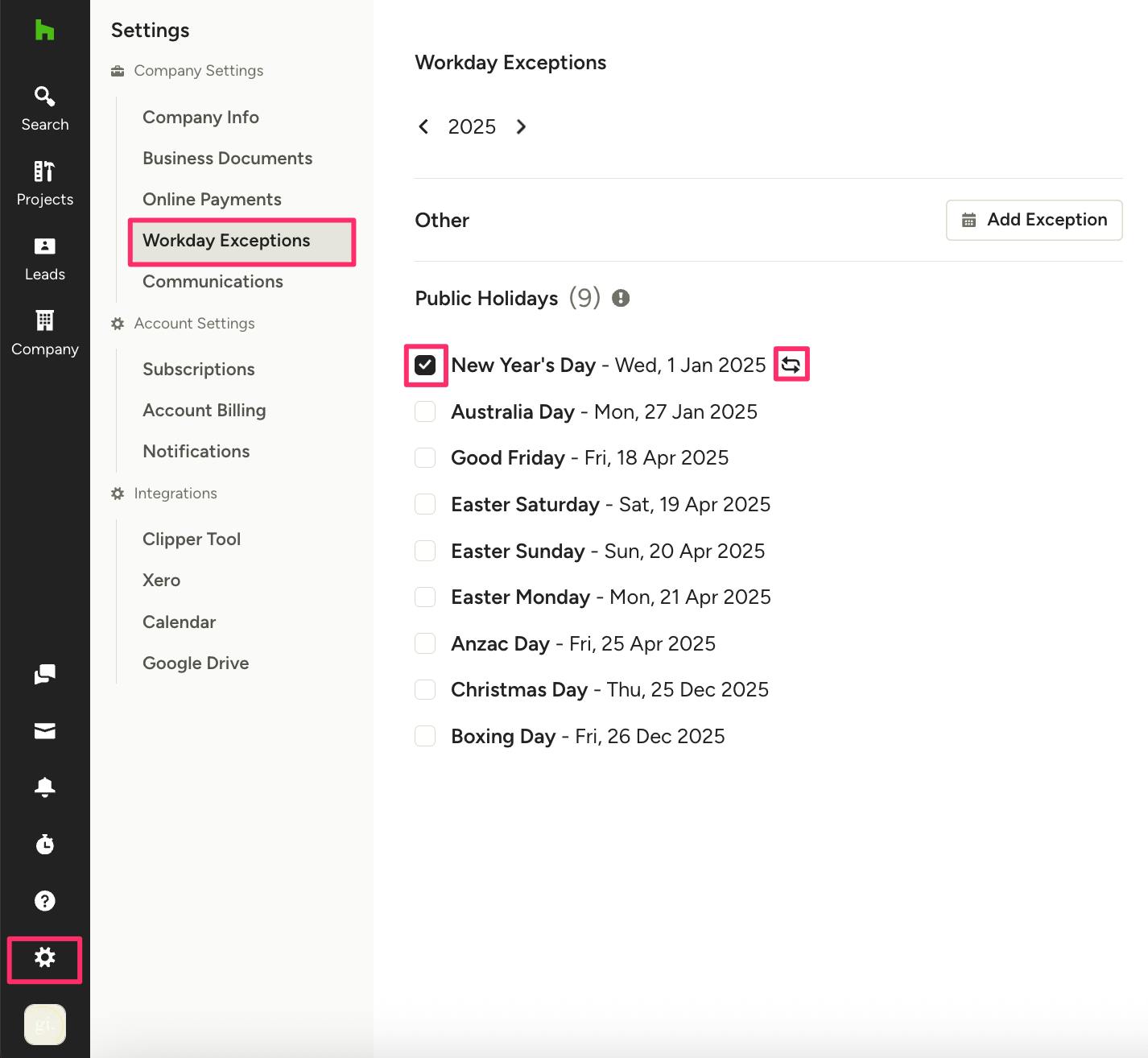Screen dimensions: 1148x1058
Task: Open the help question mark icon
Action: (x=44, y=900)
